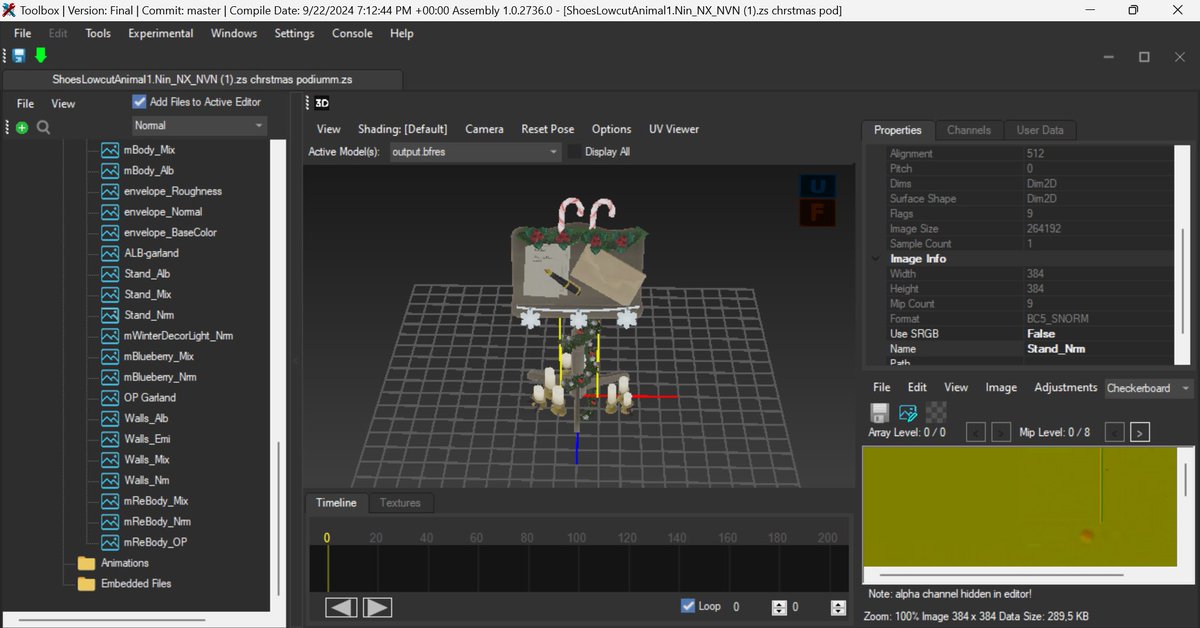Open the Camera menu in viewport
This screenshot has height=628, width=1200.
point(484,129)
